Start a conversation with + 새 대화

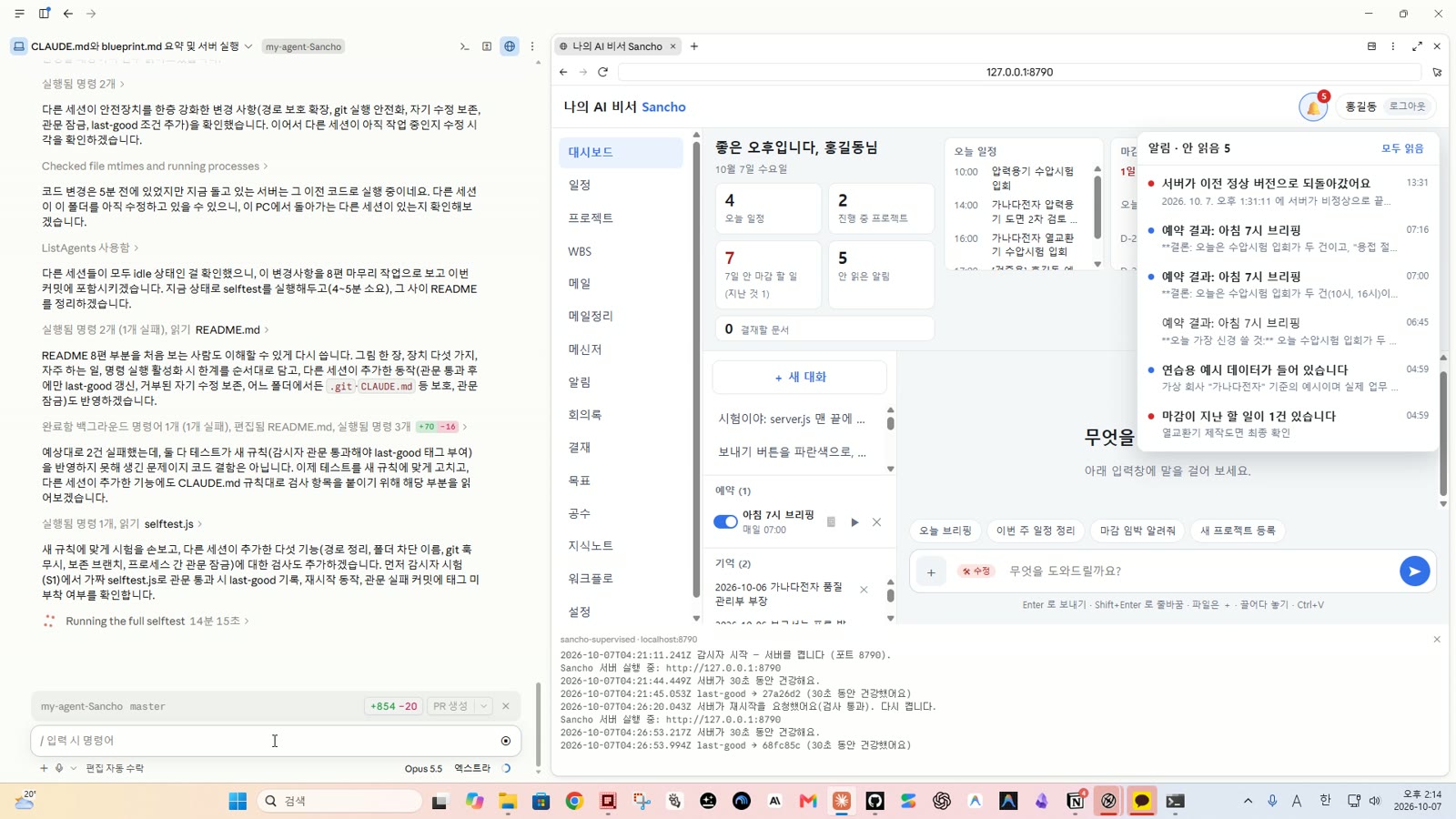(x=800, y=377)
